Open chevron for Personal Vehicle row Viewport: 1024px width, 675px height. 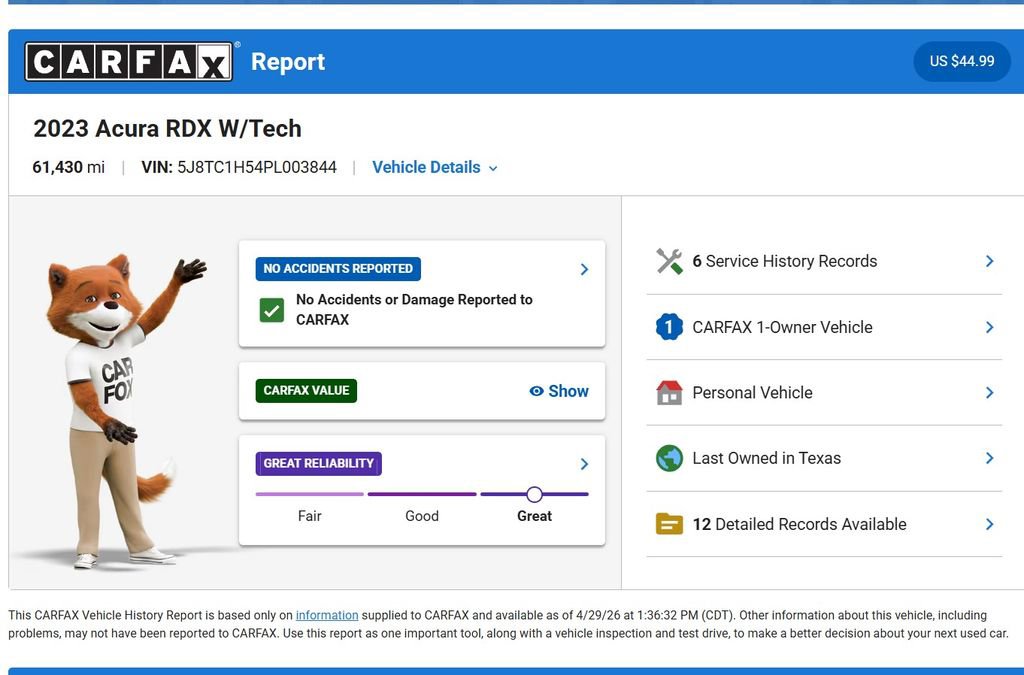tap(989, 392)
